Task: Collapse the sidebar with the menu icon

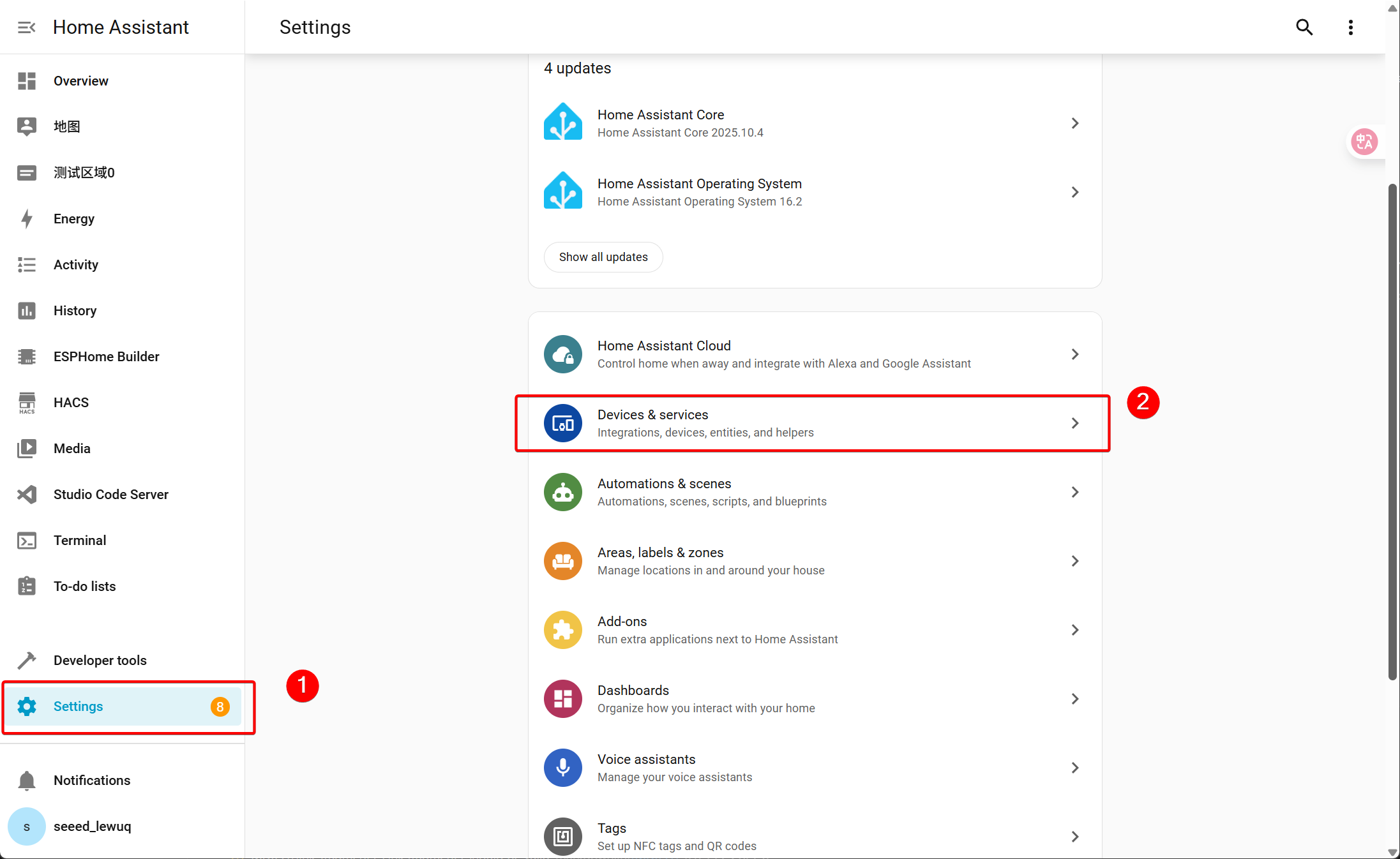Action: 26,27
